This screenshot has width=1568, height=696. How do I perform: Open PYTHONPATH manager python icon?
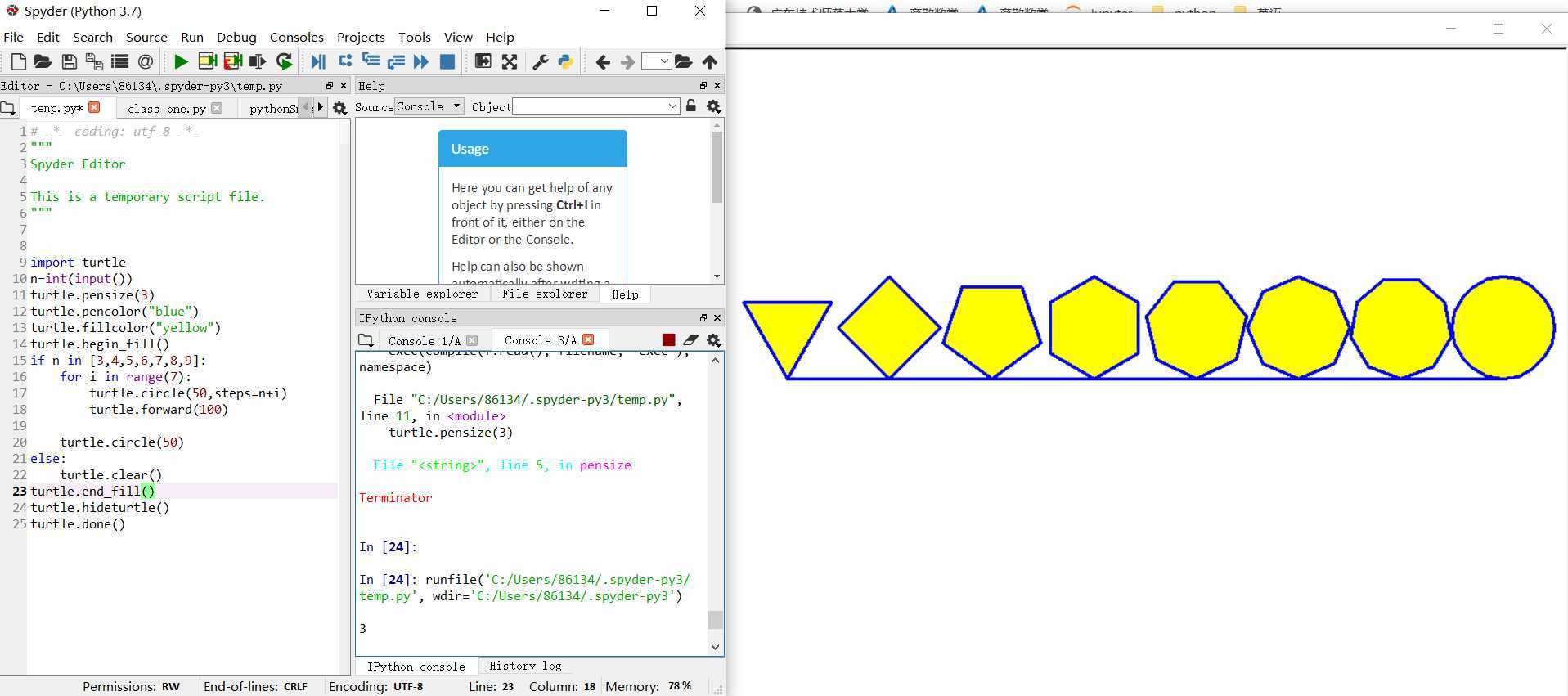(x=565, y=61)
